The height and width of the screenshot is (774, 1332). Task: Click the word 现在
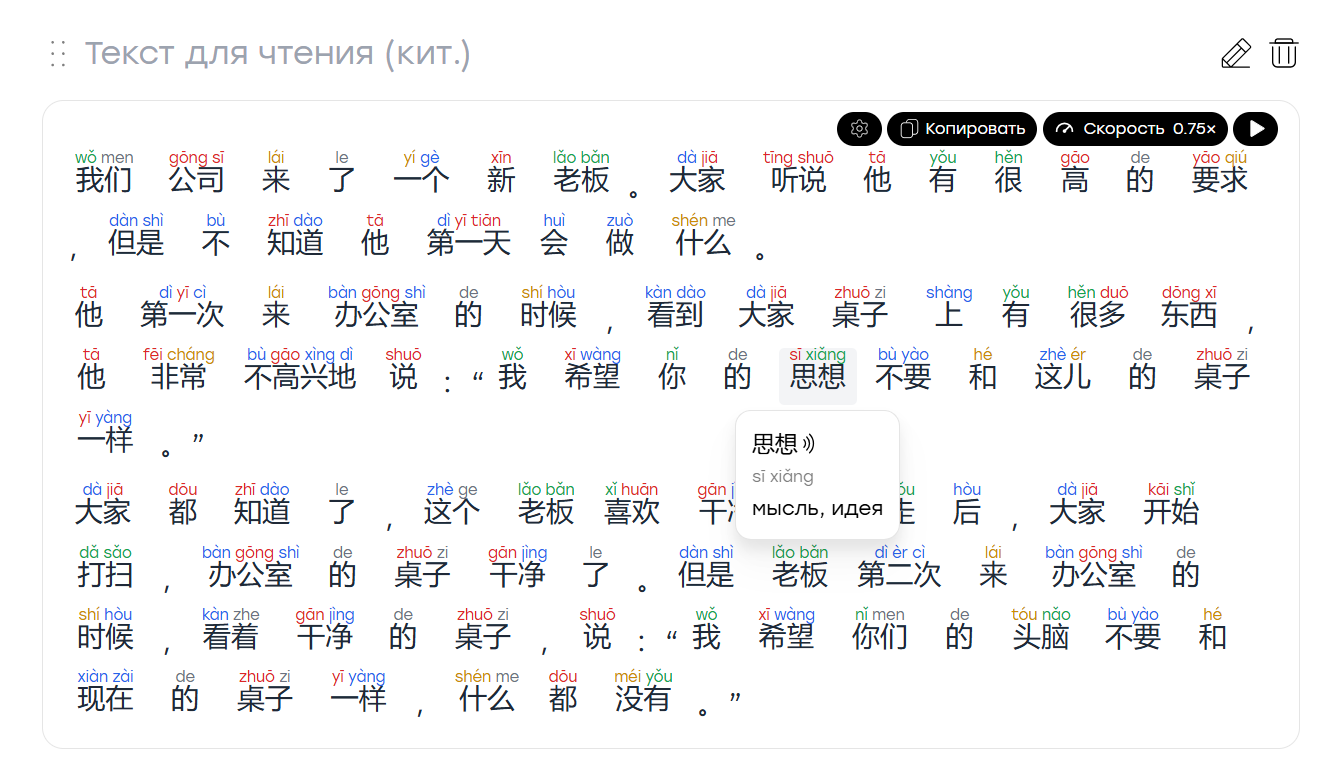click(x=105, y=699)
